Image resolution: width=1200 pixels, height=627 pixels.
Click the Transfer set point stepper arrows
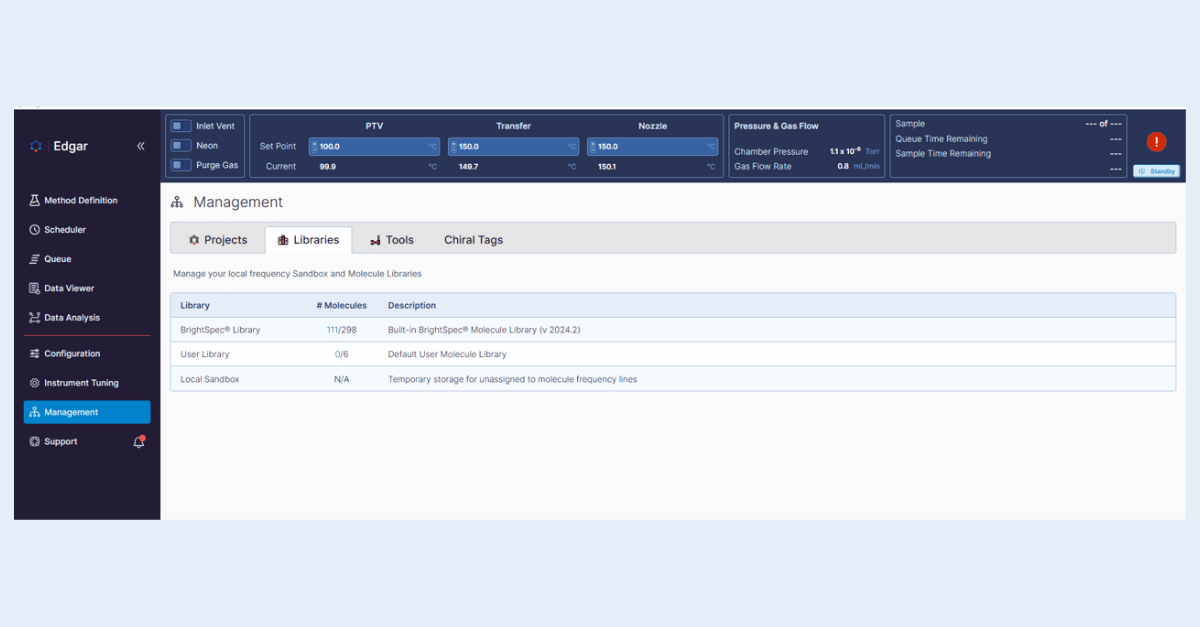[x=454, y=146]
